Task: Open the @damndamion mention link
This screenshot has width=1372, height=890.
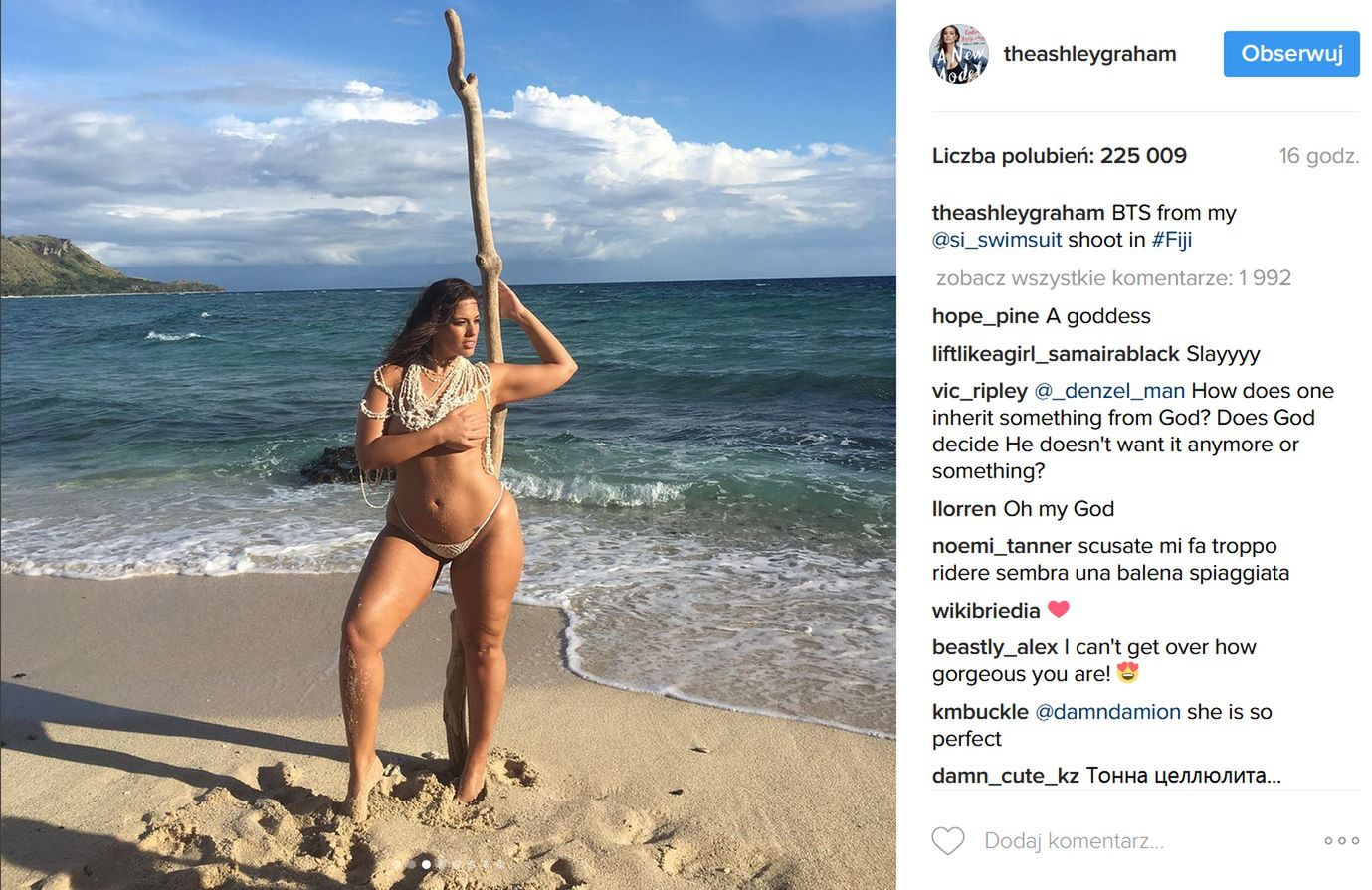Action: [x=1107, y=712]
